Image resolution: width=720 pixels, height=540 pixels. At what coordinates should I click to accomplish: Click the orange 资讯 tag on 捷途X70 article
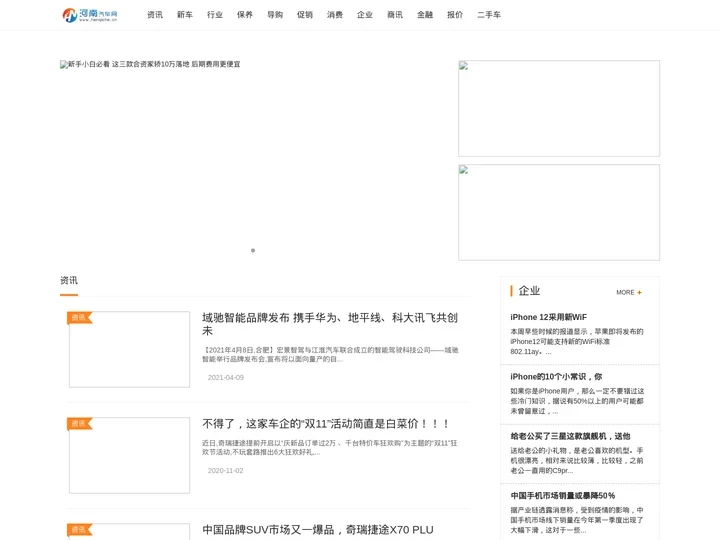click(79, 529)
